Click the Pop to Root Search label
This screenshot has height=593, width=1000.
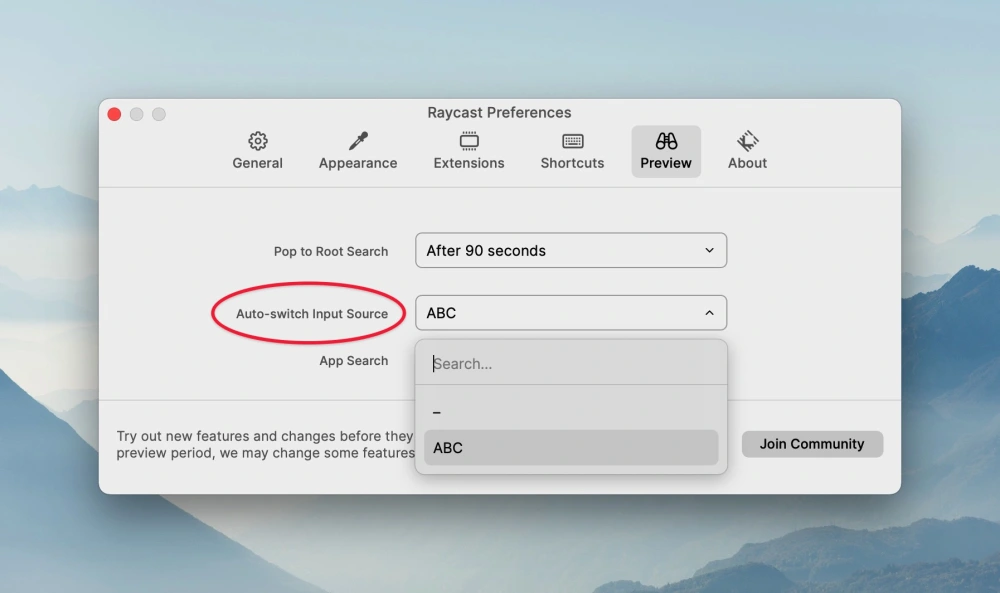[331, 251]
